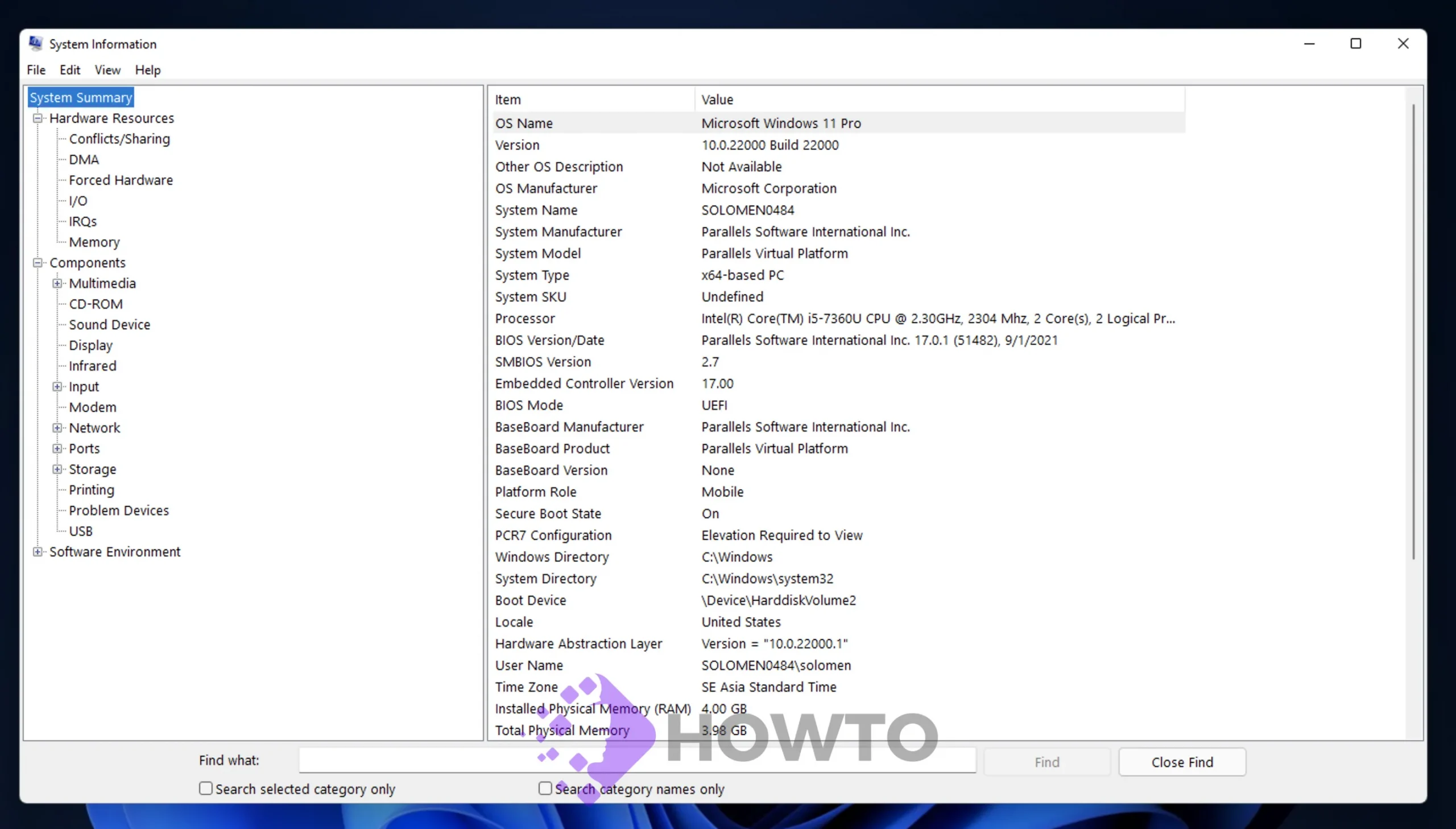Open the File menu
Image resolution: width=1456 pixels, height=829 pixels.
pyautogui.click(x=36, y=70)
